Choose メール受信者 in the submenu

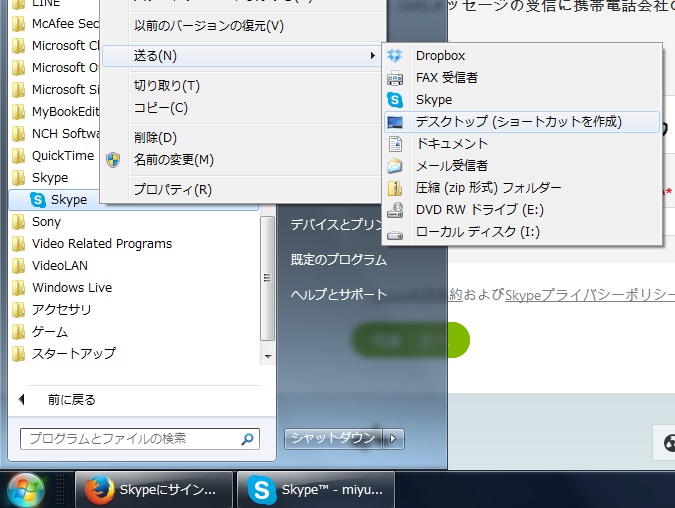(521, 166)
